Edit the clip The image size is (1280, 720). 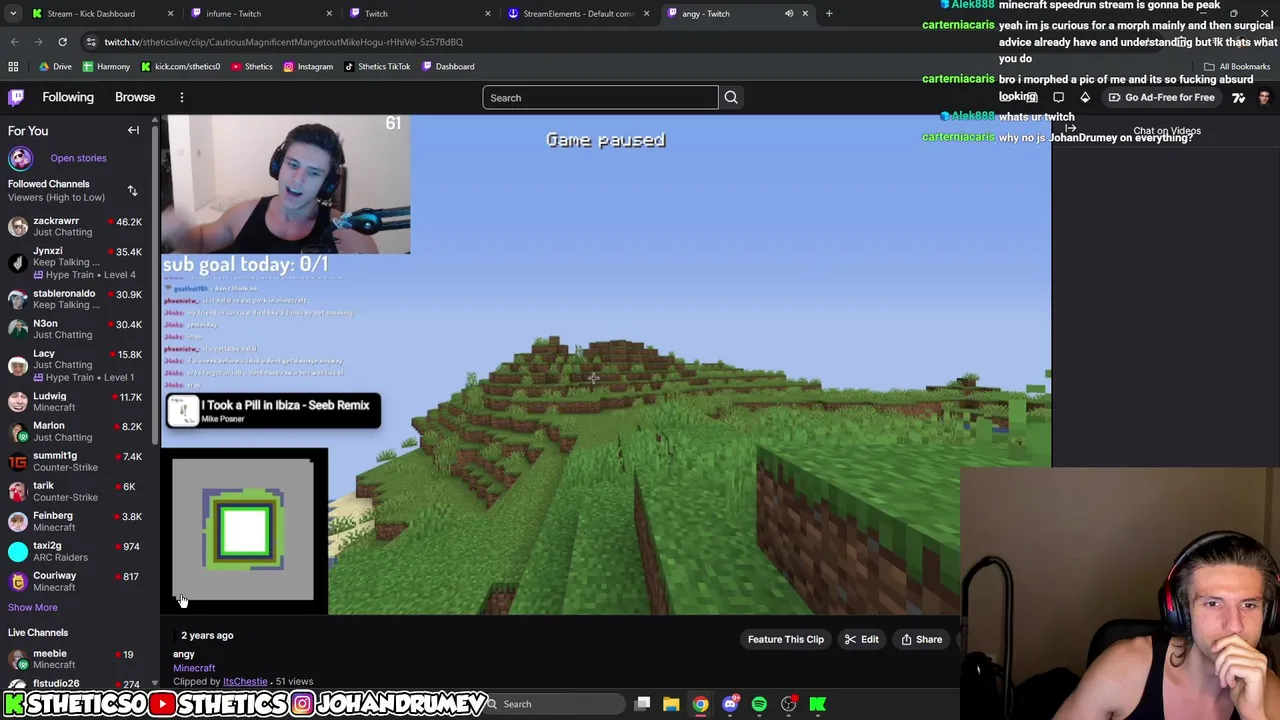click(862, 640)
